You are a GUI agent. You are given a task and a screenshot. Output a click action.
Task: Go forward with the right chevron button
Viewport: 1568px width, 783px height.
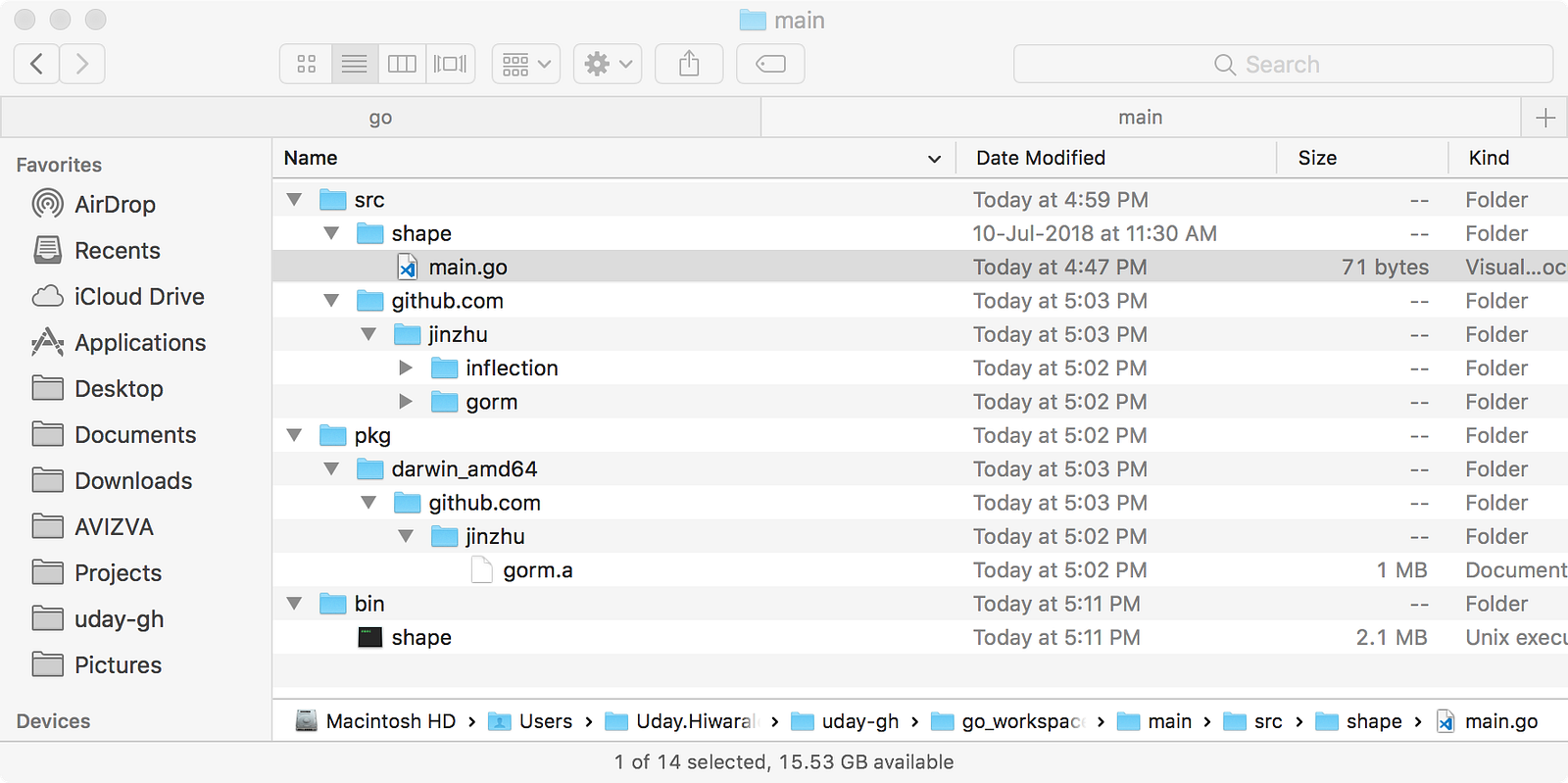82,64
